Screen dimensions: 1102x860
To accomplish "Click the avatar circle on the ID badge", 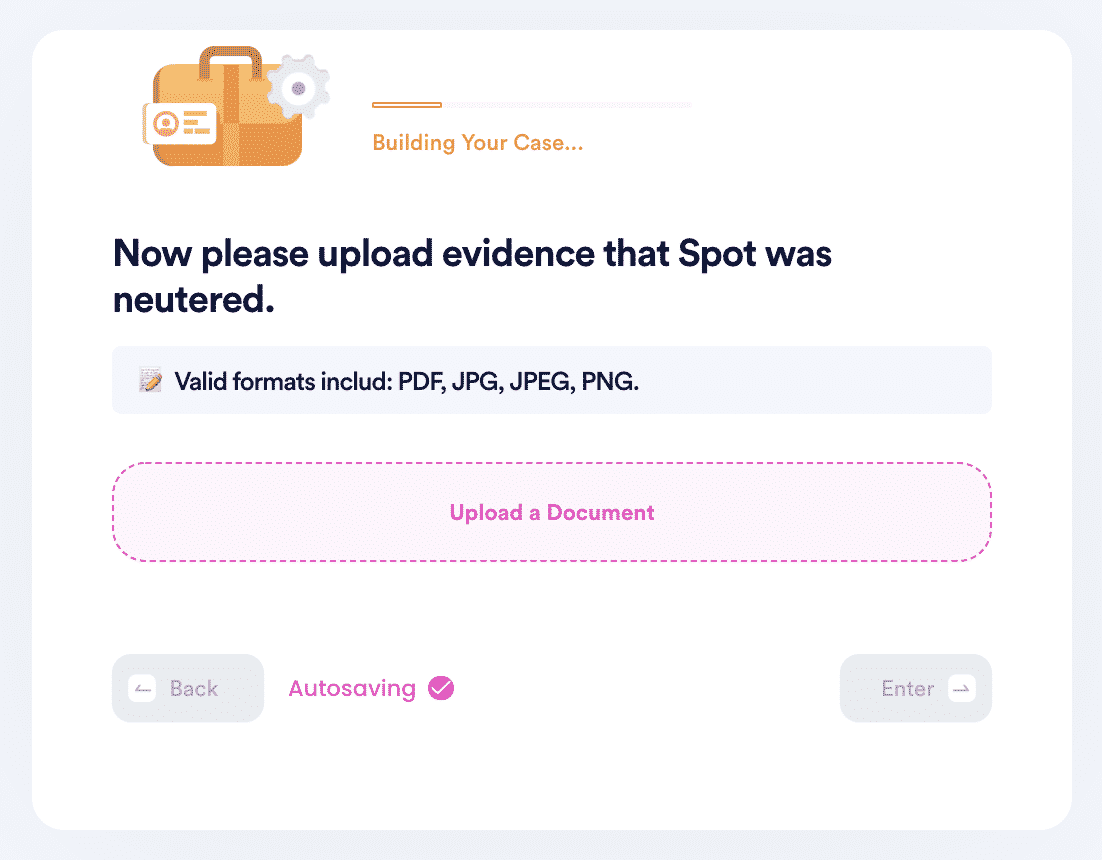I will click(167, 124).
